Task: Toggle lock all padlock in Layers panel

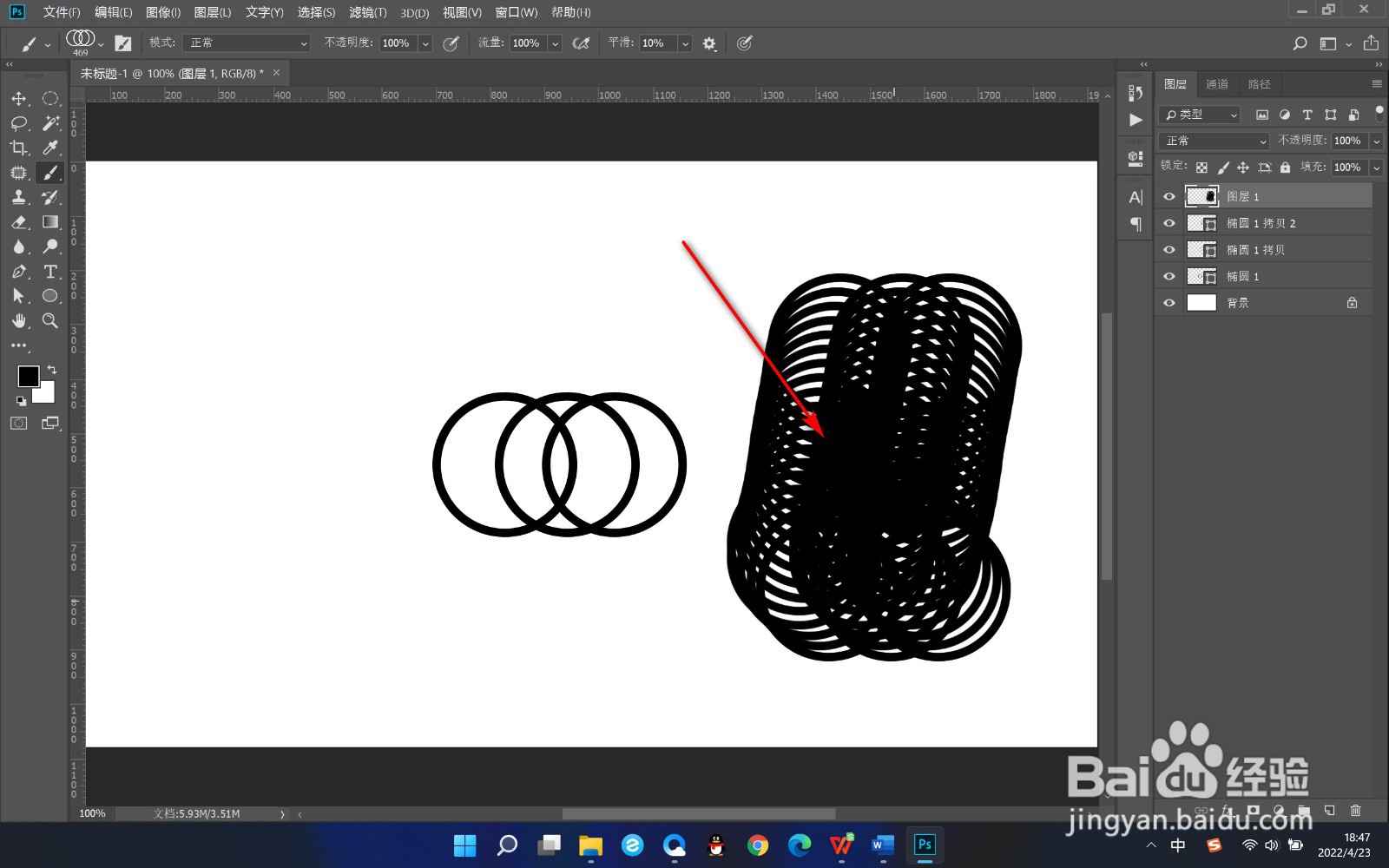Action: click(1285, 168)
